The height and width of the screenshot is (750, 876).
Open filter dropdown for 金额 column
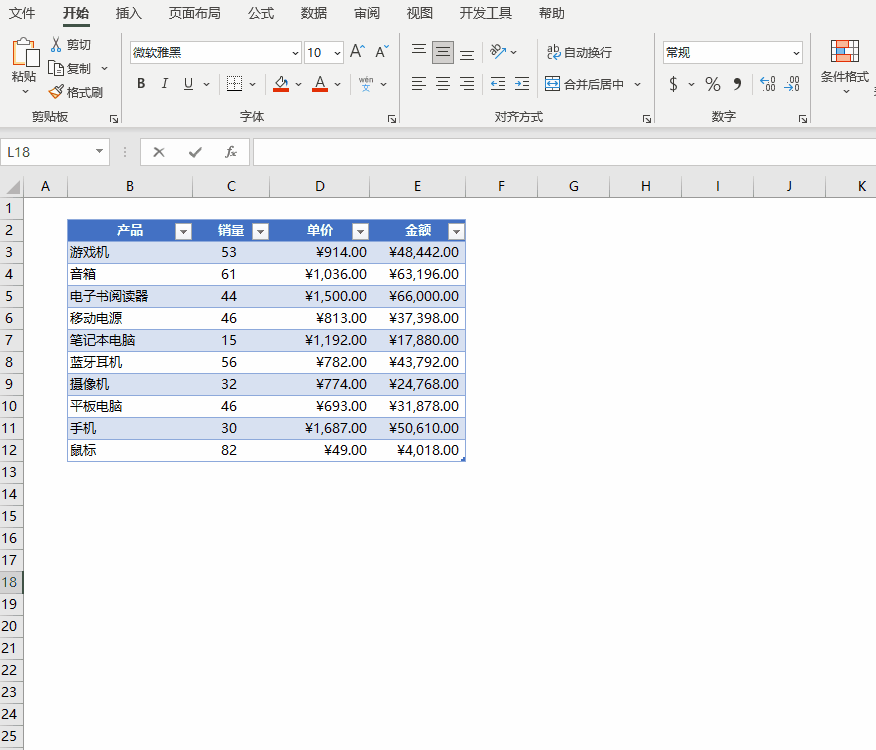coord(456,231)
